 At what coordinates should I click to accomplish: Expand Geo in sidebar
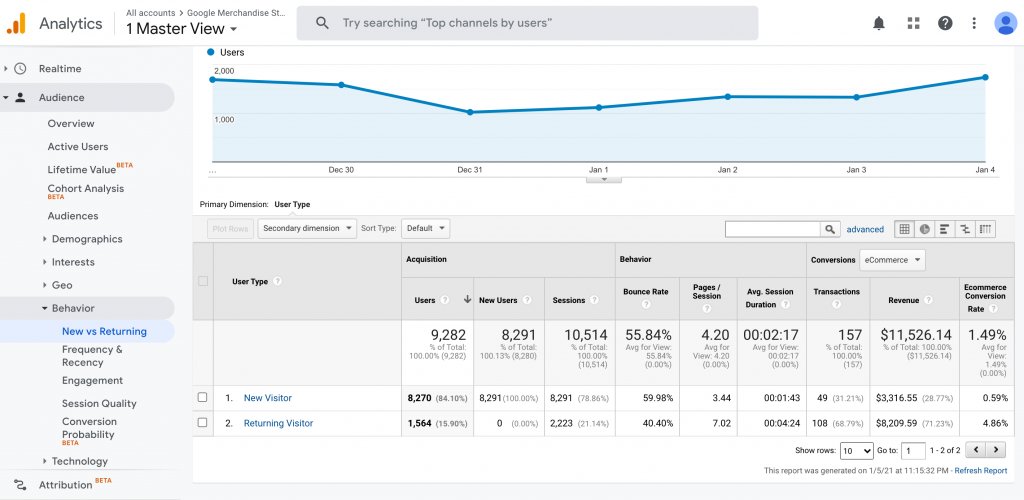coord(44,285)
